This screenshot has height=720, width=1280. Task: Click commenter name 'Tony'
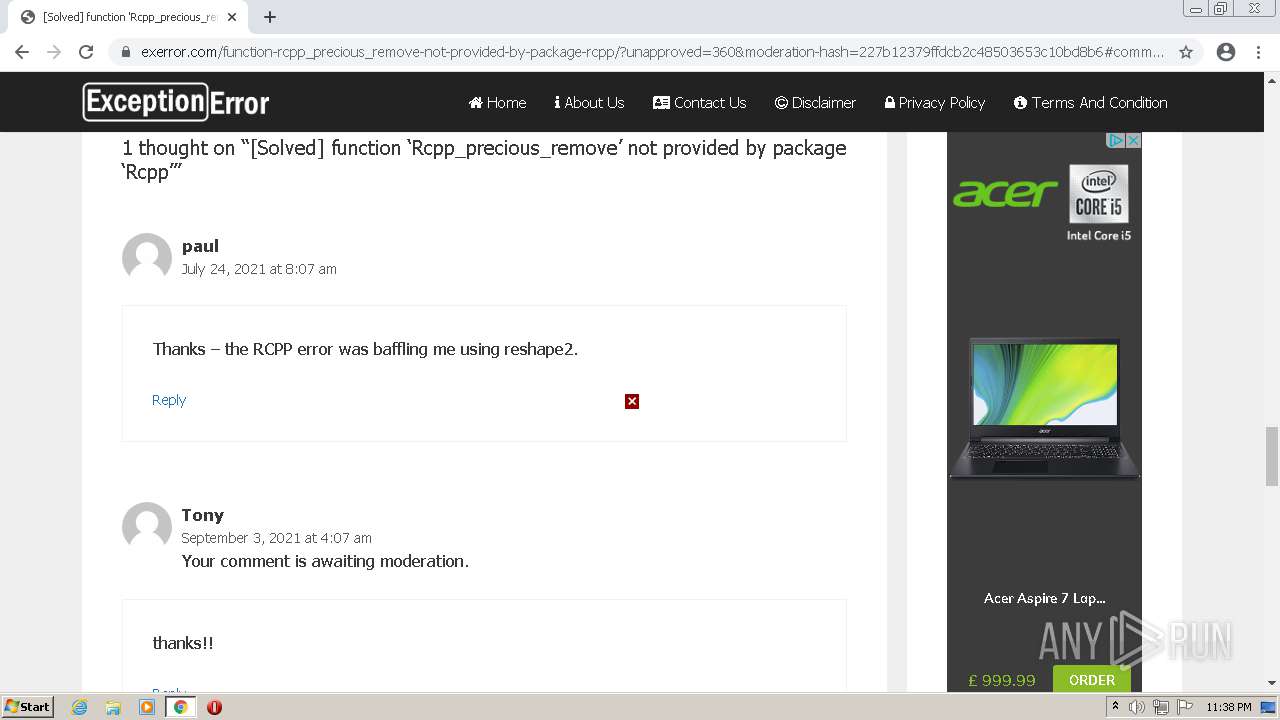click(203, 515)
